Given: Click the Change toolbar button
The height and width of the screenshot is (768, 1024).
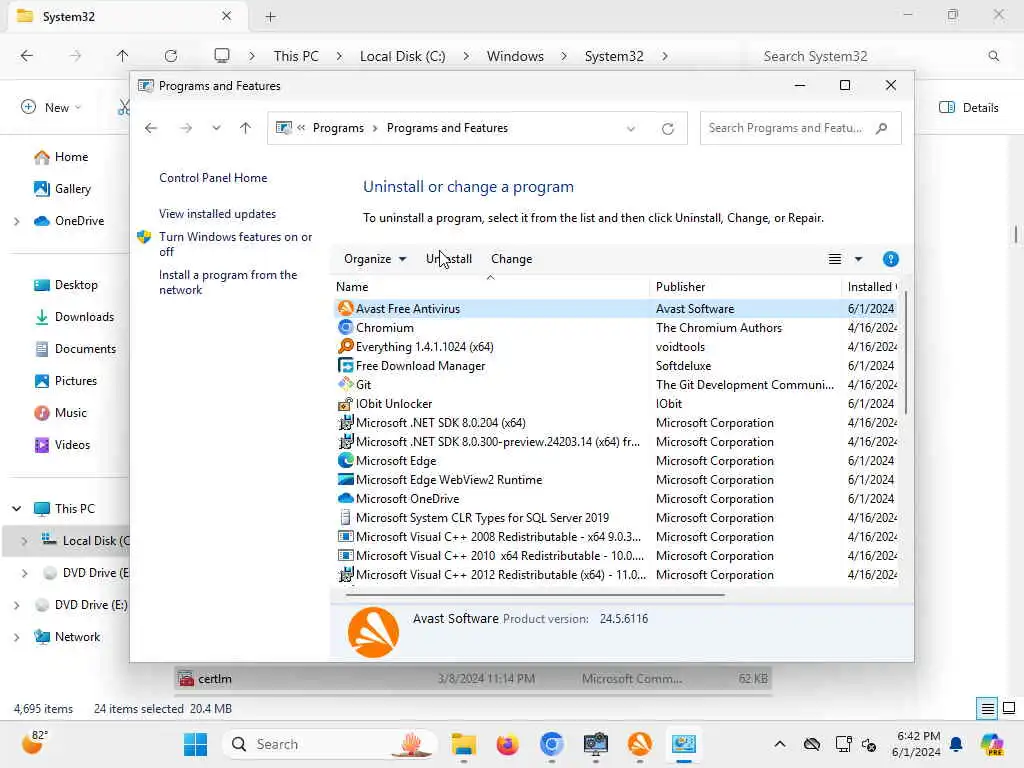Looking at the screenshot, I should pyautogui.click(x=511, y=259).
